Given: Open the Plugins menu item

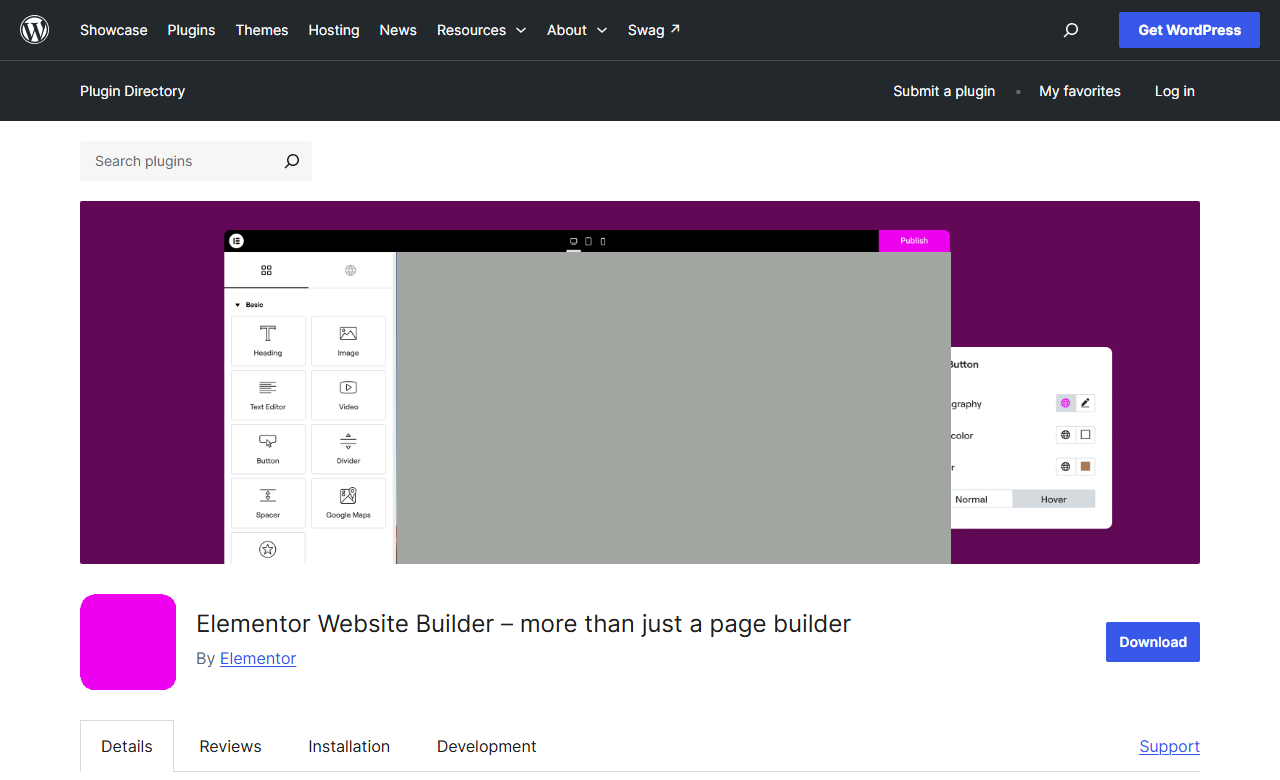Looking at the screenshot, I should tap(191, 30).
